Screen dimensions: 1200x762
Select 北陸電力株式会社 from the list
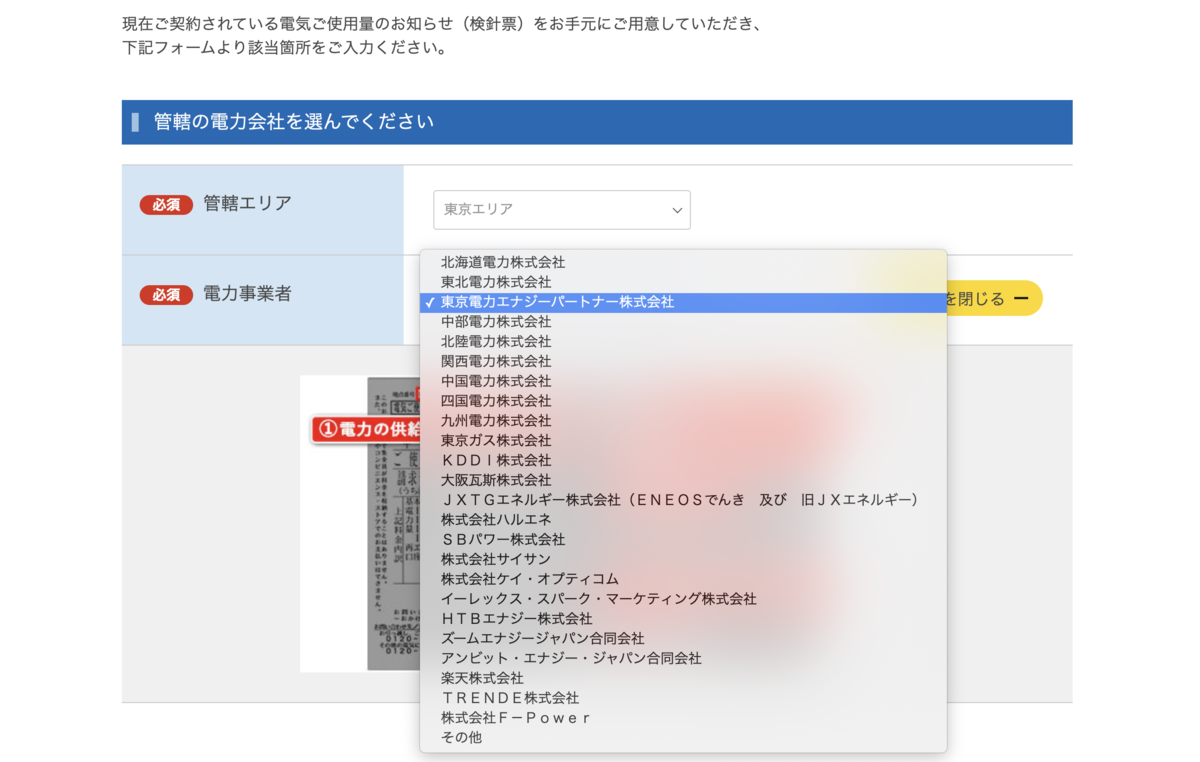pos(683,342)
